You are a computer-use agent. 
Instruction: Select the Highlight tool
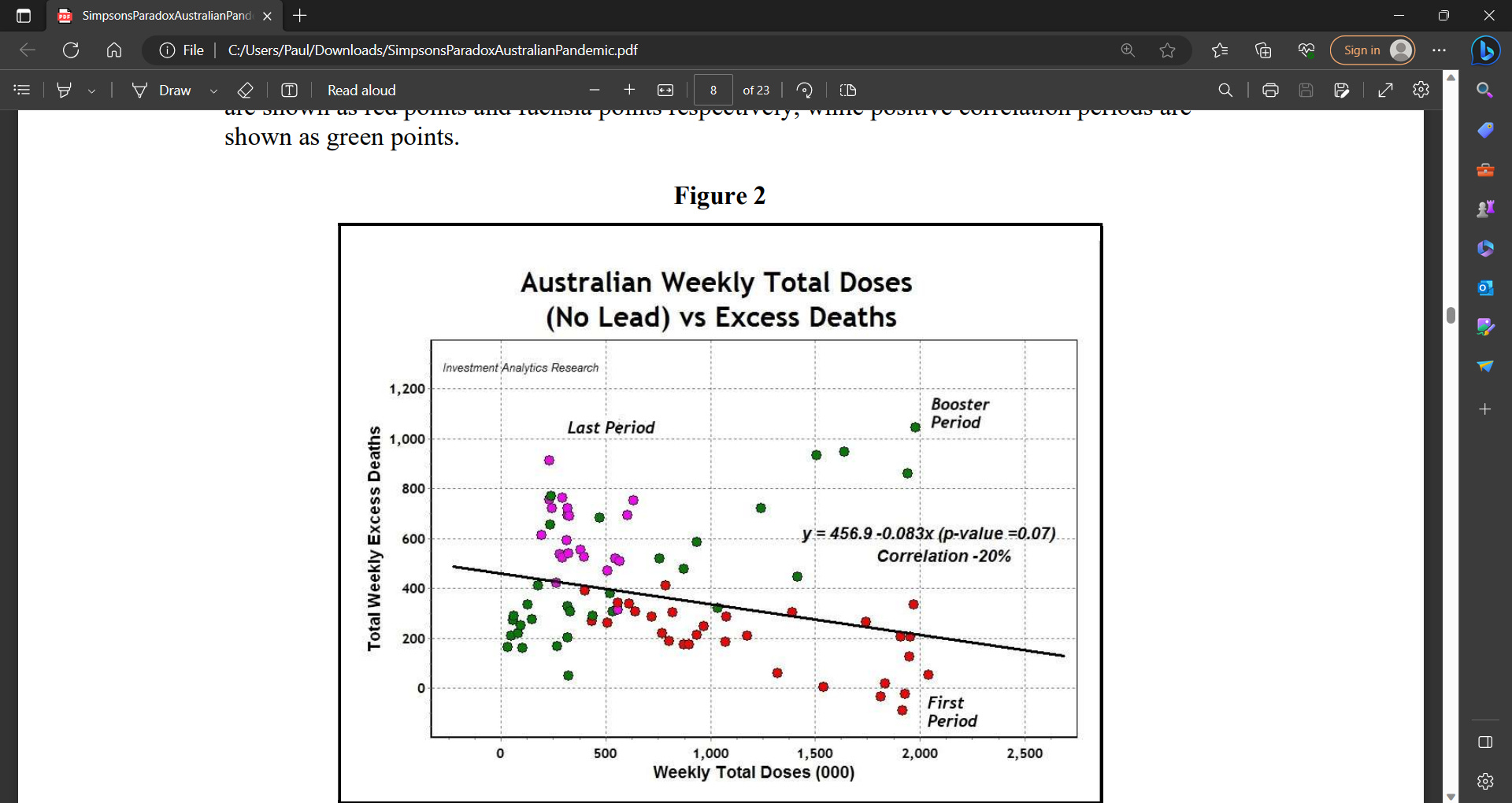coord(65,90)
